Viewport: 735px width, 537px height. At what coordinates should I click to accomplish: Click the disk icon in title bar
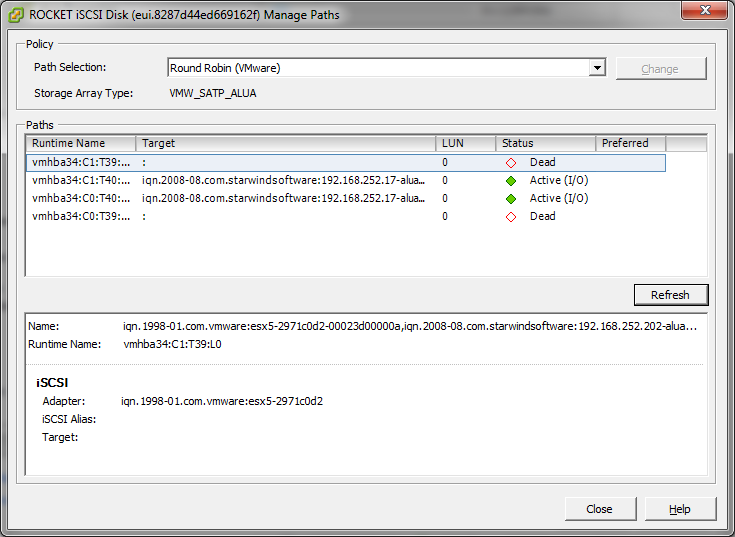tap(15, 15)
